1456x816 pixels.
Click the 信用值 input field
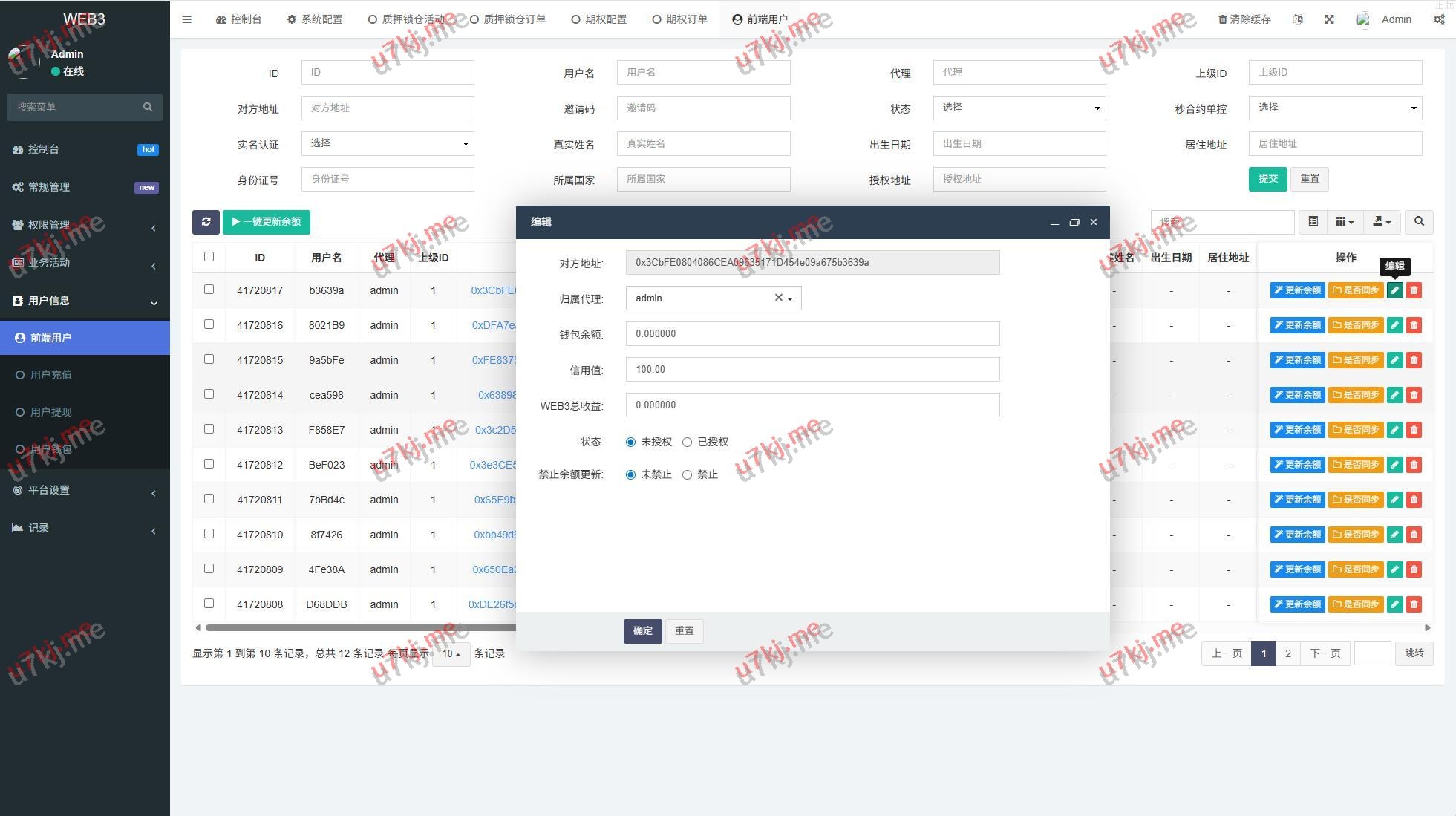(812, 369)
